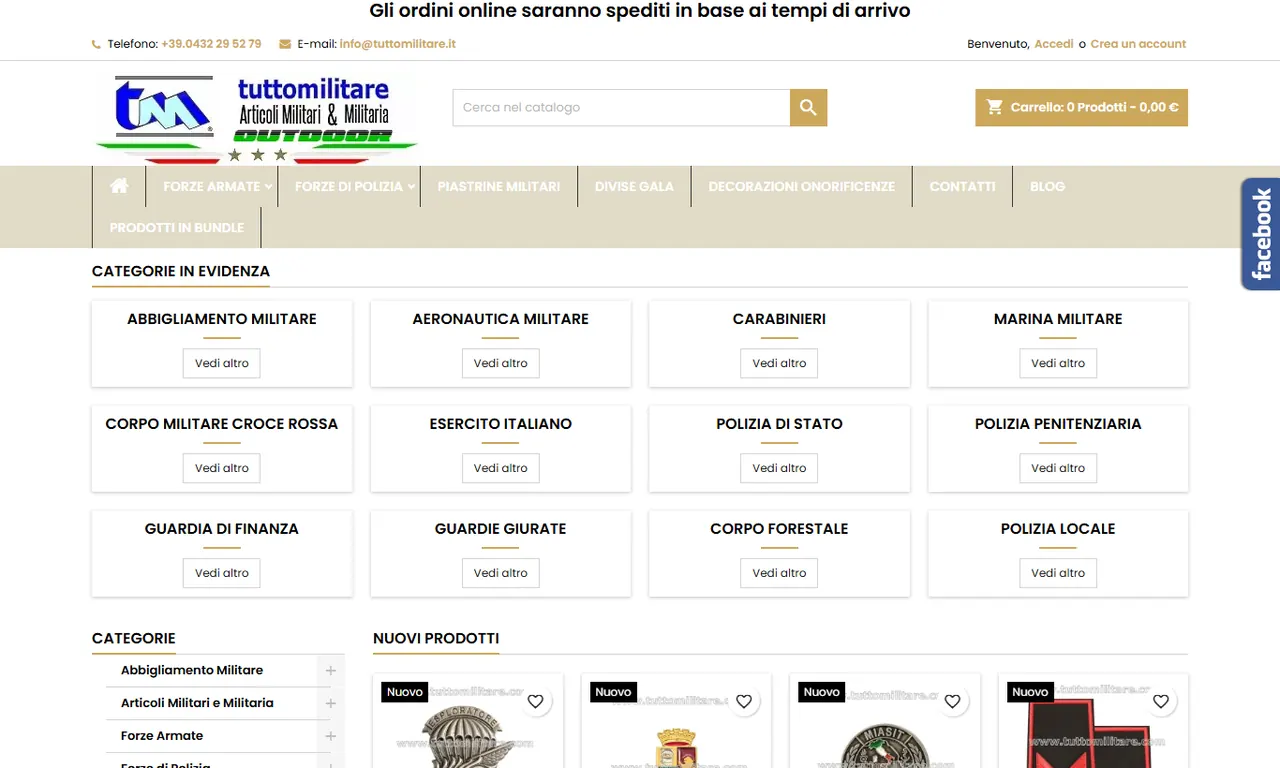Open Forze di Polizia menu dropdown

(x=349, y=186)
